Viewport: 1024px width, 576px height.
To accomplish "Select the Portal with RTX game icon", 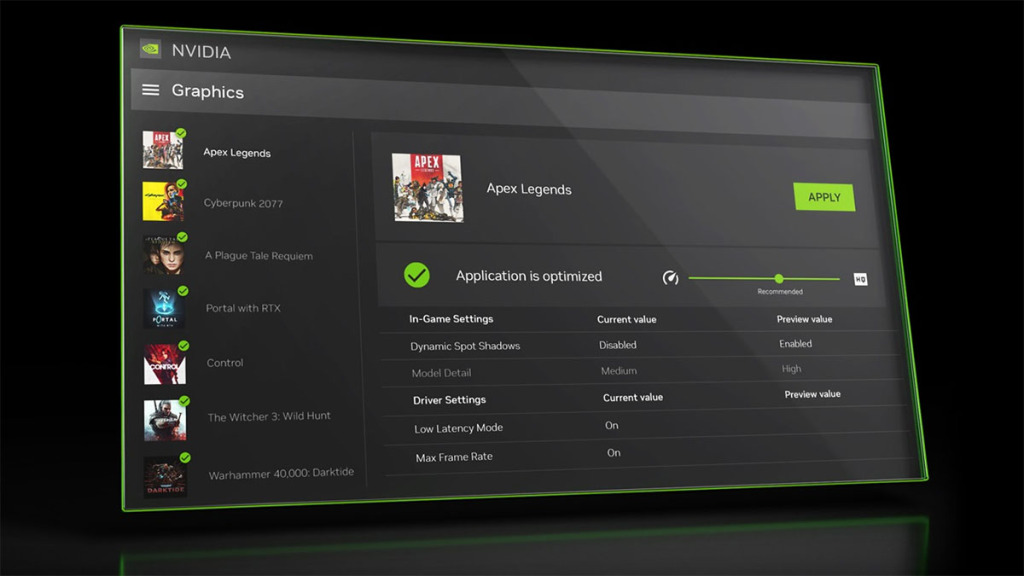I will tap(164, 308).
